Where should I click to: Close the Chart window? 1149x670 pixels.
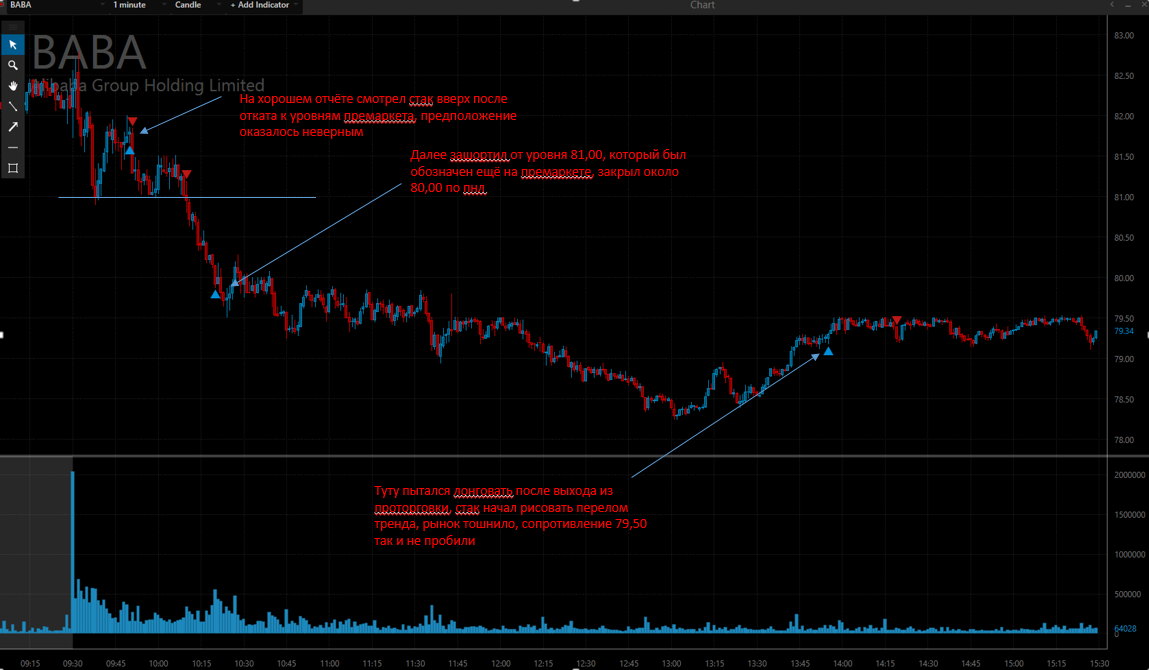tap(1144, 5)
